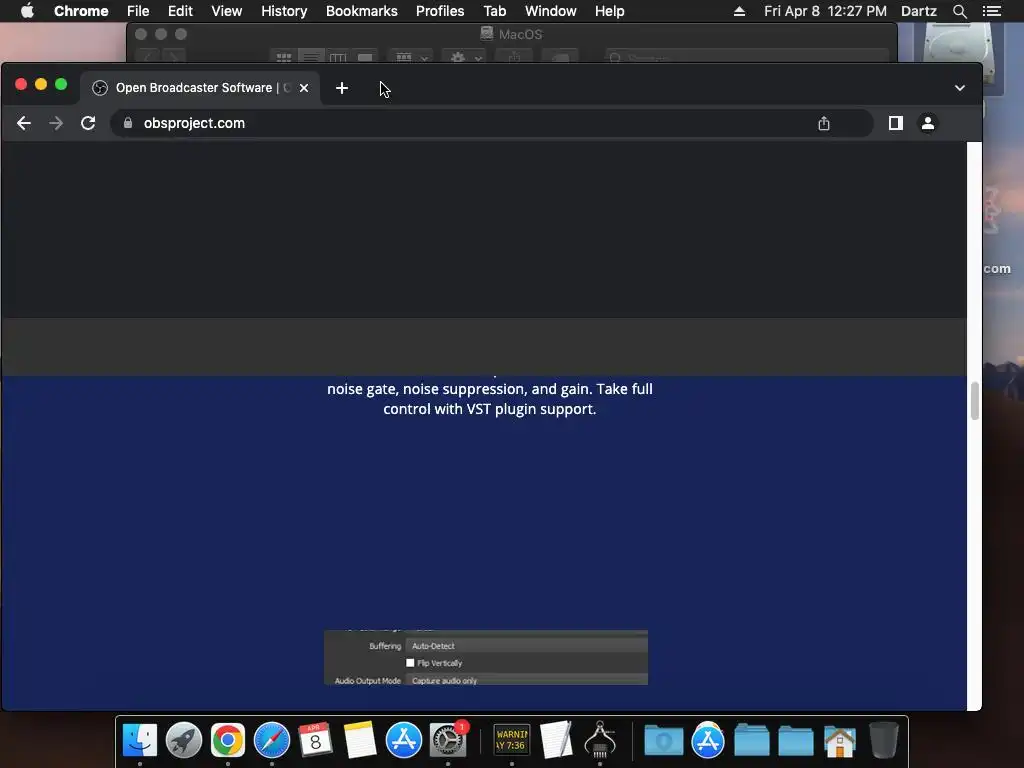
Task: Open the Dartz user menu
Action: [919, 11]
